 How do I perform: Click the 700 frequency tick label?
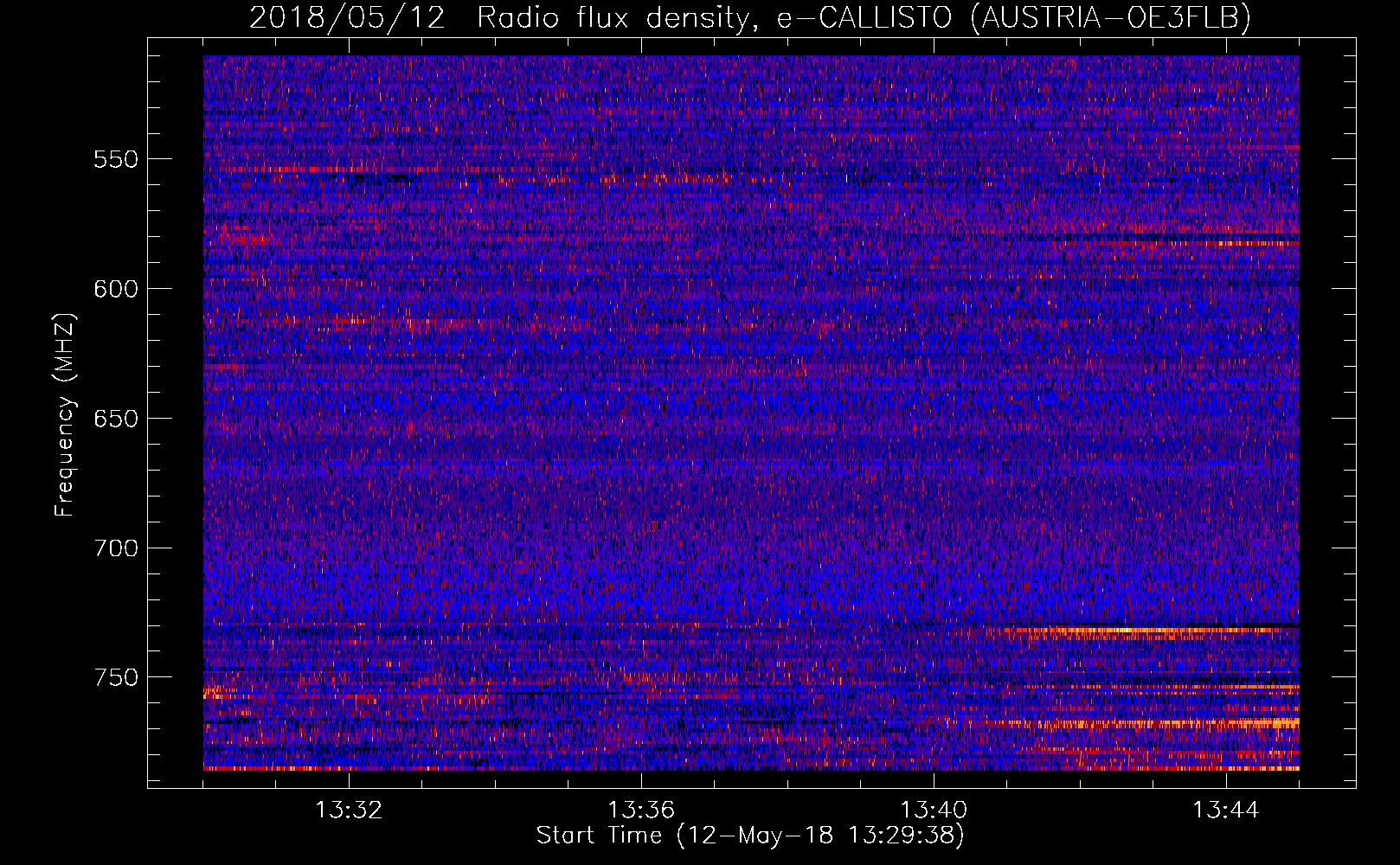116,548
